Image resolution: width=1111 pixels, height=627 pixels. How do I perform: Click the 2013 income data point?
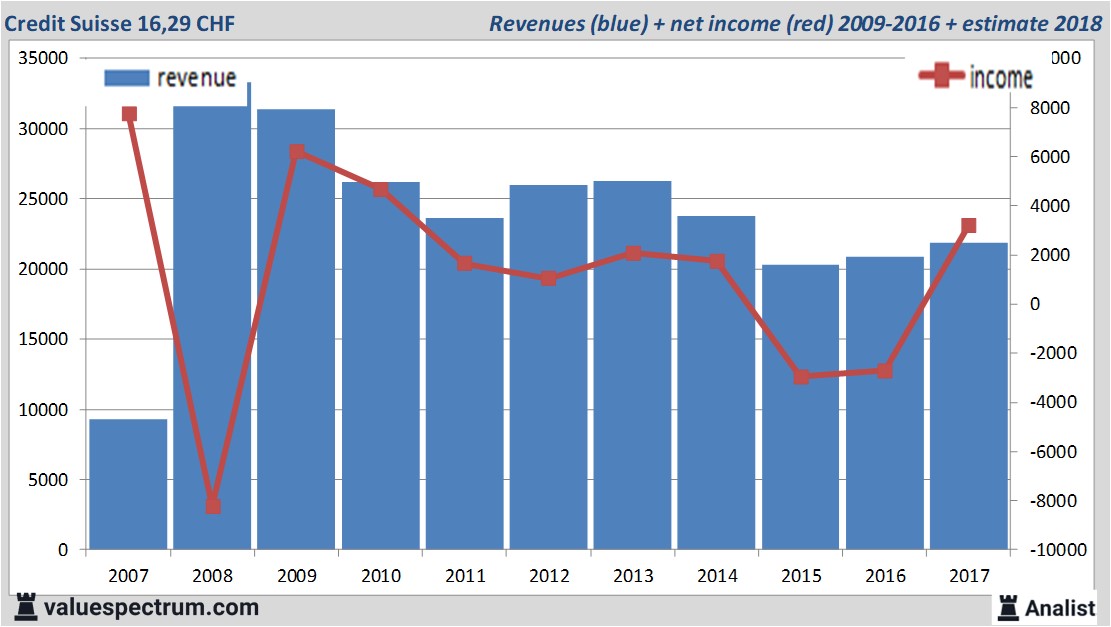coord(633,254)
